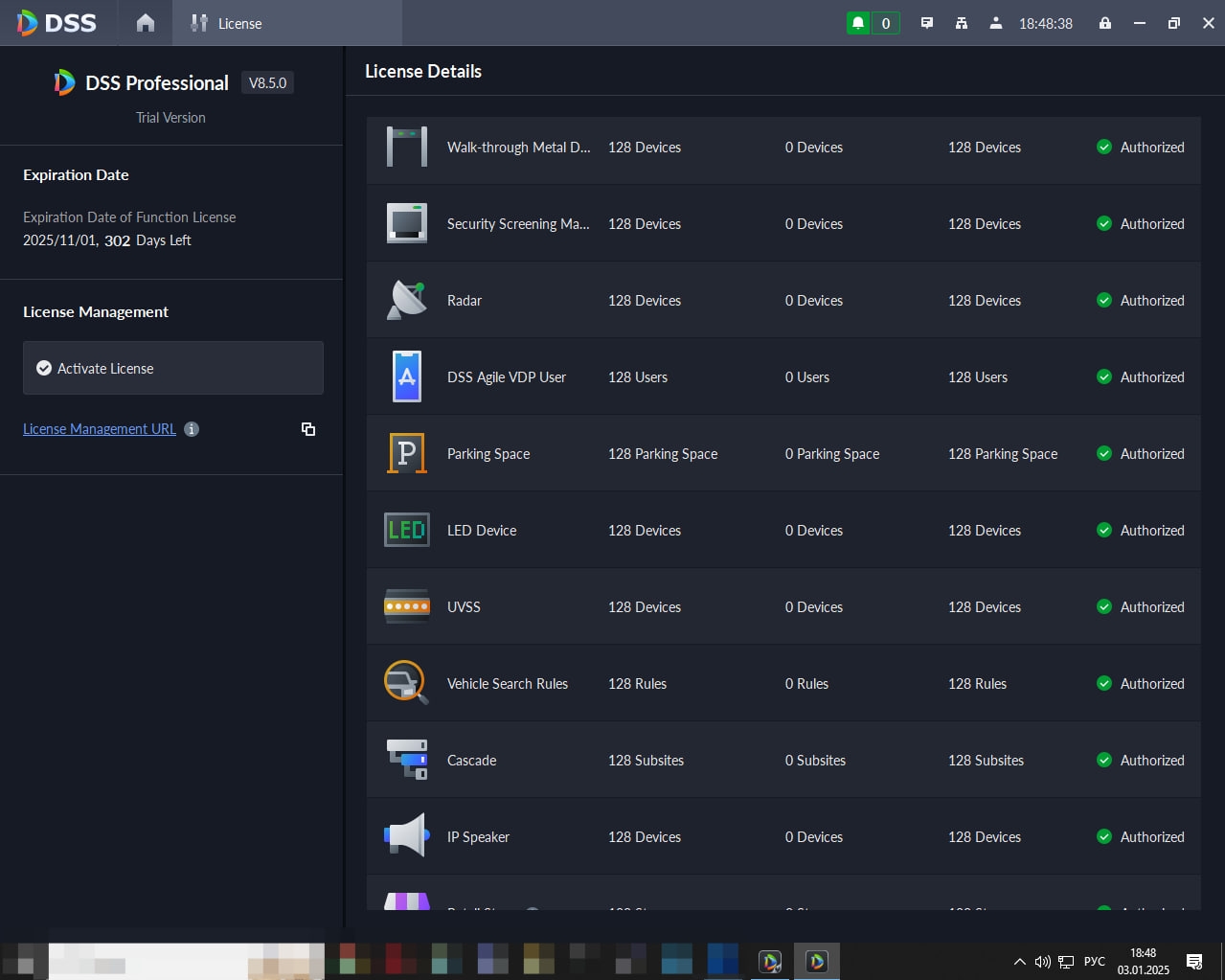Click the LED Device icon

(x=407, y=530)
